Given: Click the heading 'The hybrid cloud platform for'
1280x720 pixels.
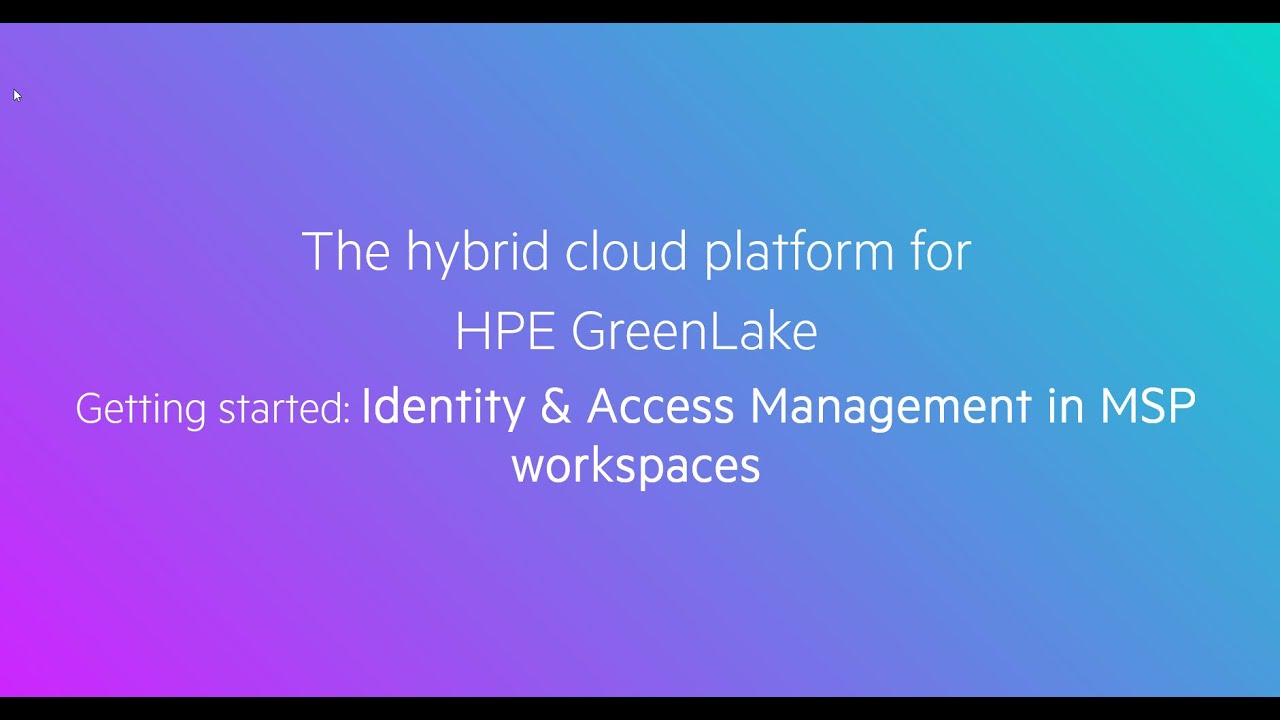Looking at the screenshot, I should click(x=636, y=252).
